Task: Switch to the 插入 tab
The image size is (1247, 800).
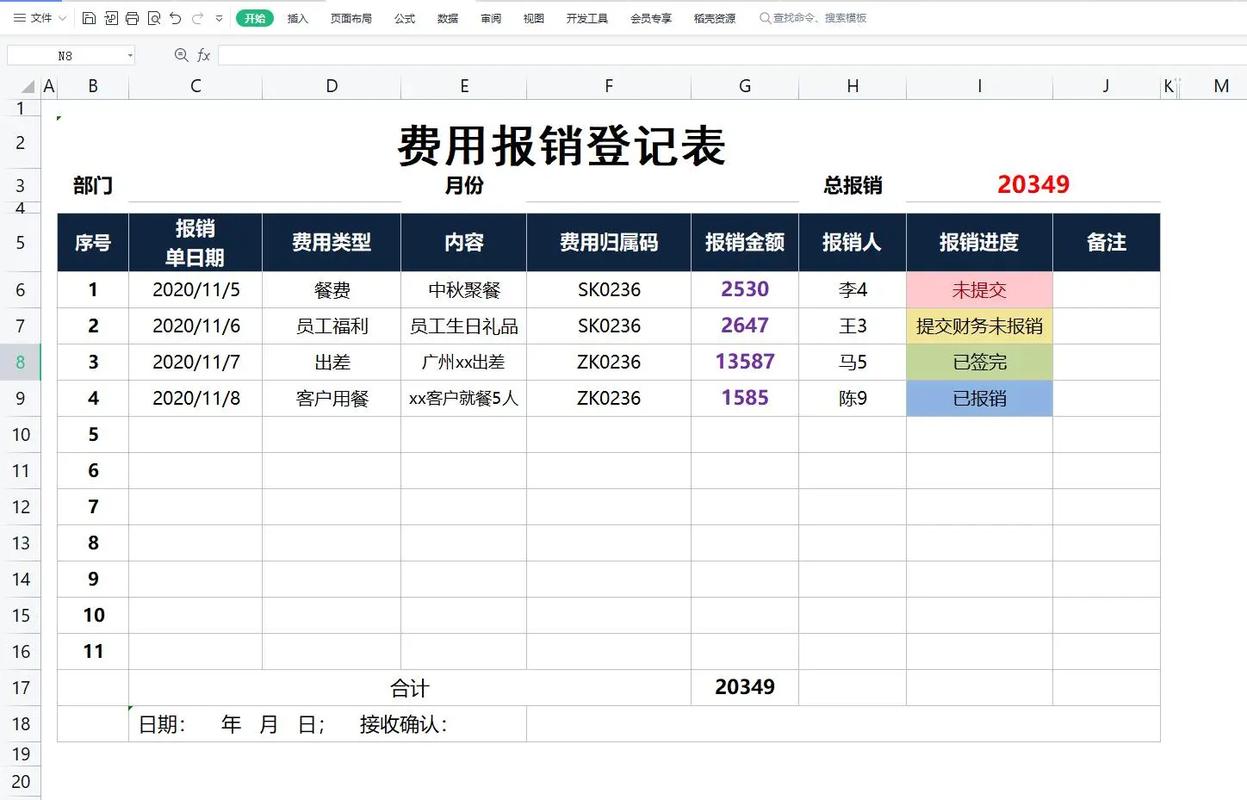Action: pyautogui.click(x=298, y=18)
